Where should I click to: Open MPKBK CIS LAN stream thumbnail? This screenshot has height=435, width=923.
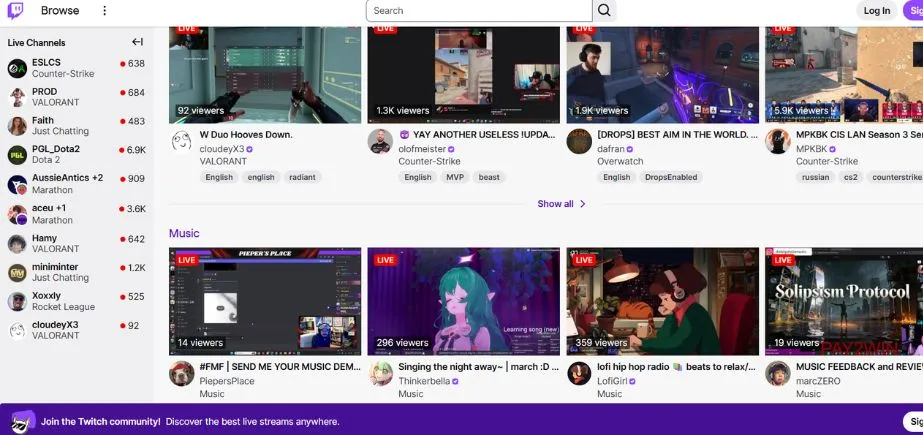tap(844, 75)
